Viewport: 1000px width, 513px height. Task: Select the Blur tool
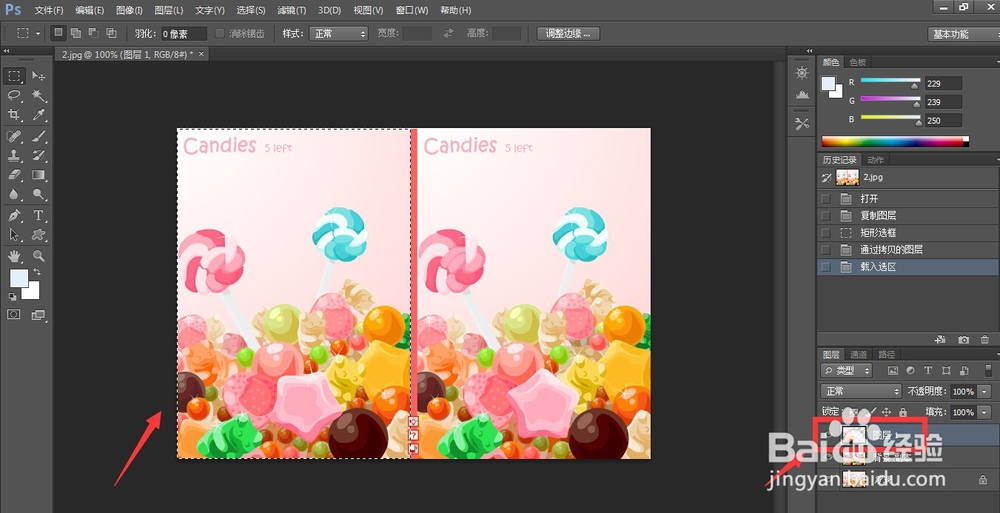[x=14, y=194]
